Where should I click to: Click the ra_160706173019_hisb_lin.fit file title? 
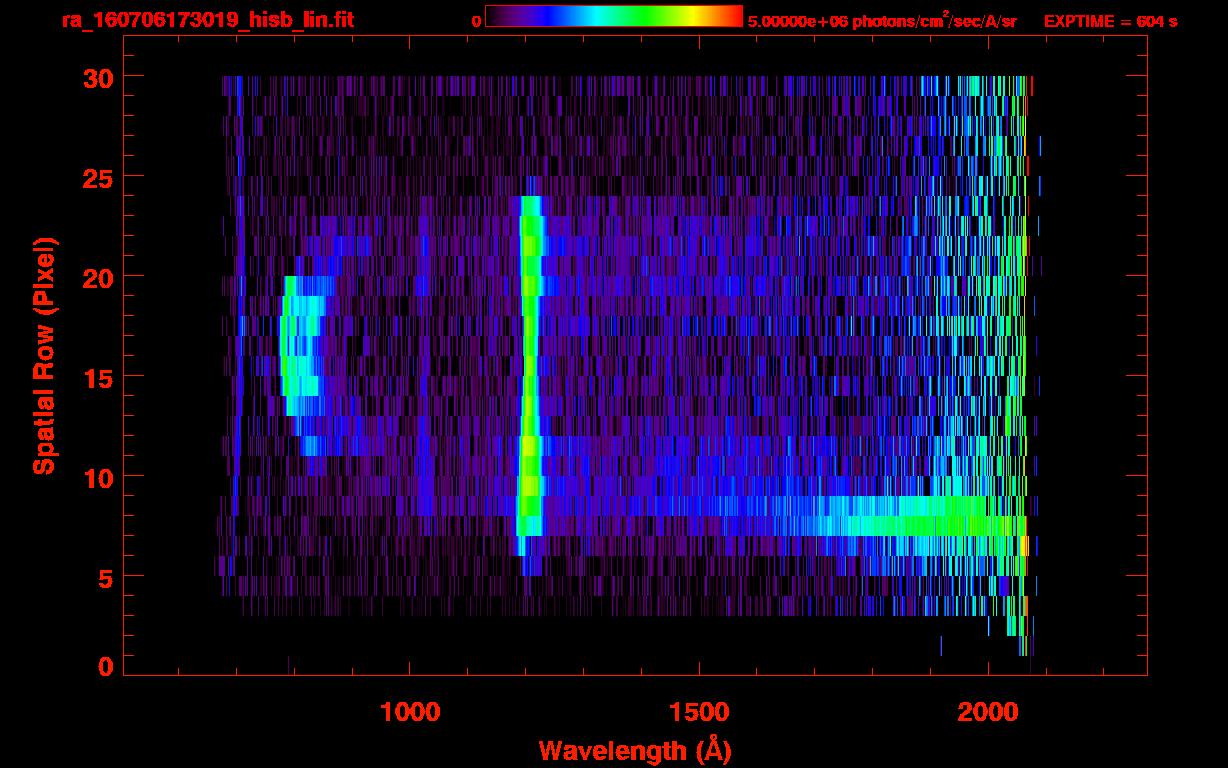[x=207, y=20]
